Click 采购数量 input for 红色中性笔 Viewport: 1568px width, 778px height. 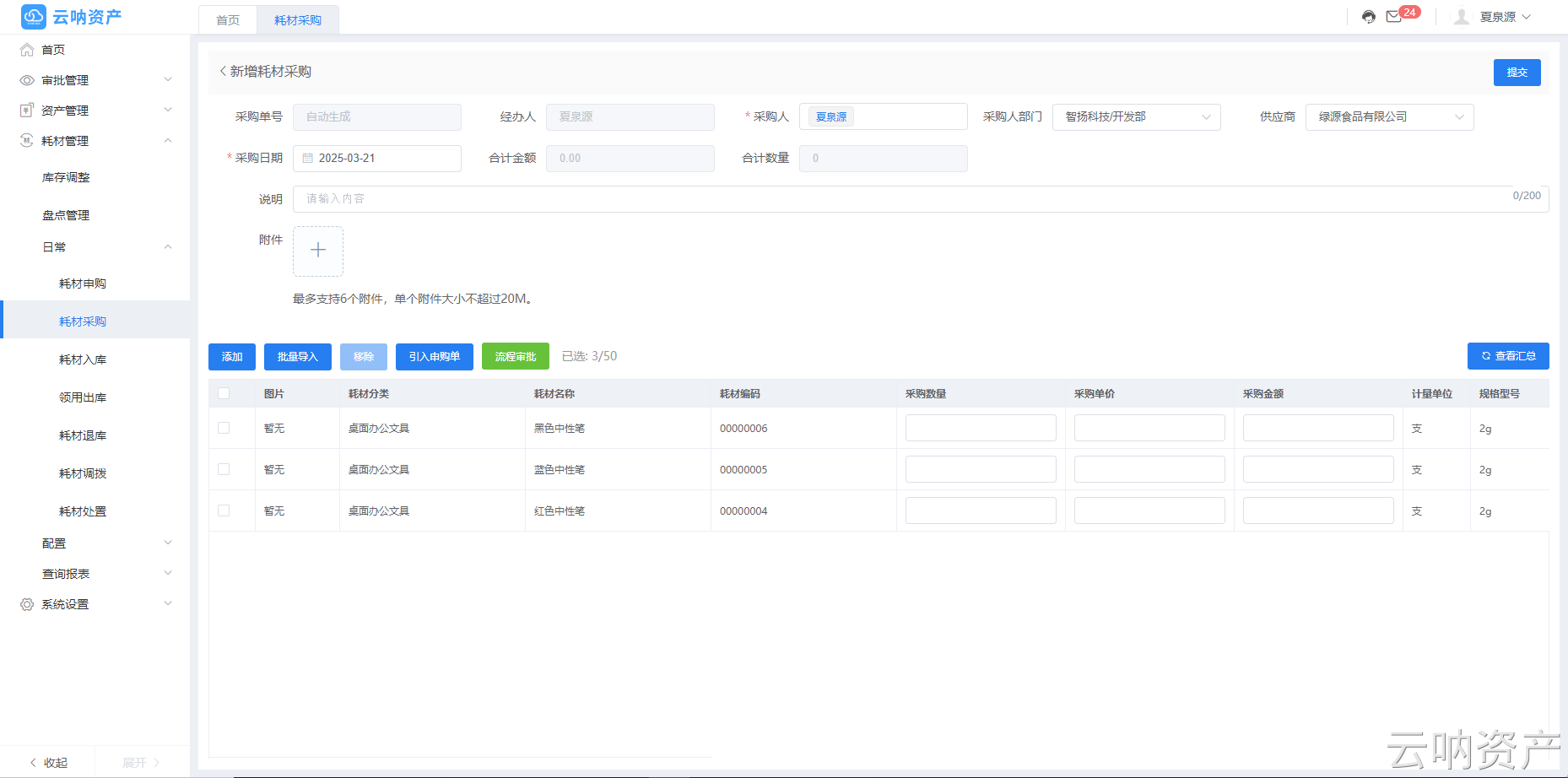click(x=981, y=511)
